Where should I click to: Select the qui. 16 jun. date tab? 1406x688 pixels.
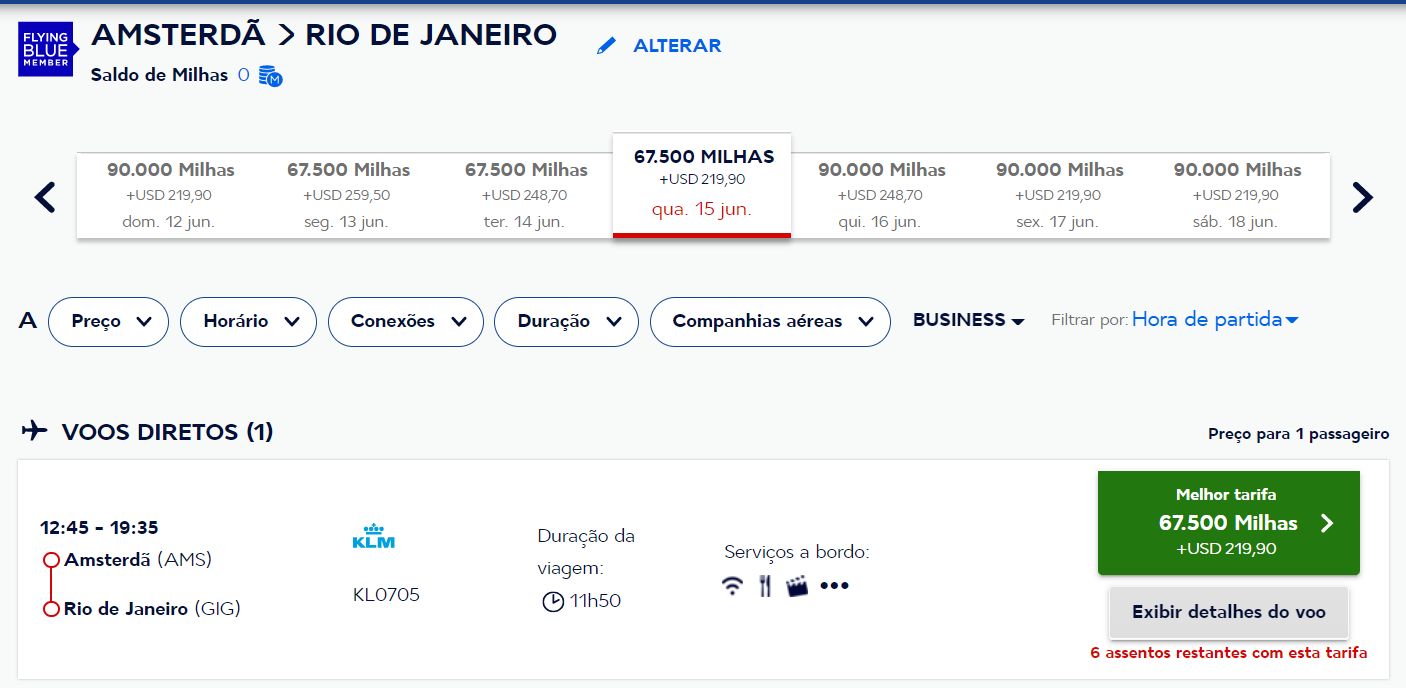tap(879, 196)
